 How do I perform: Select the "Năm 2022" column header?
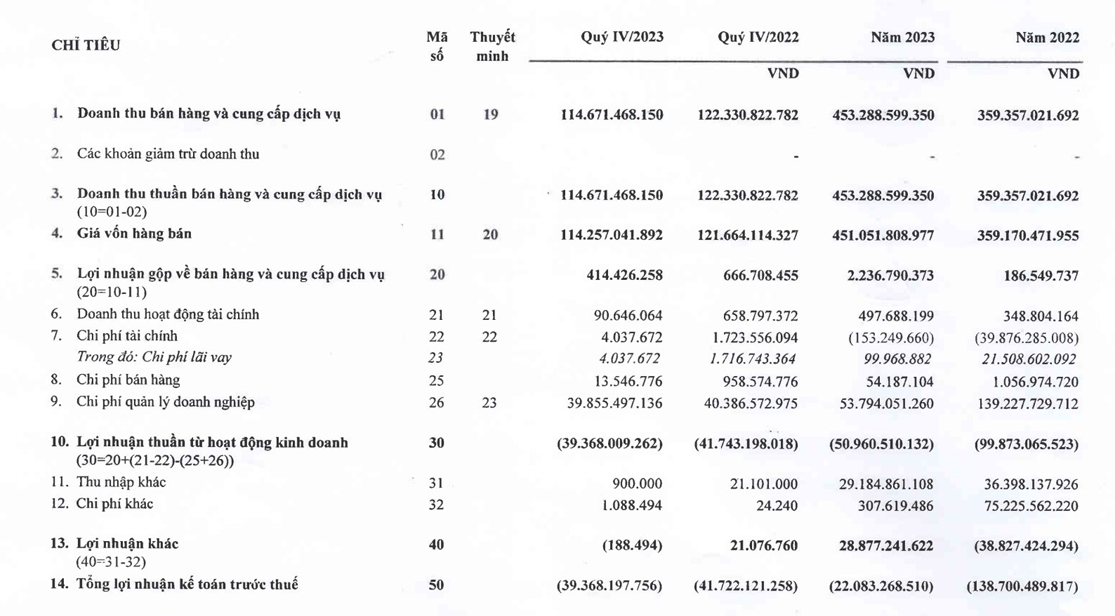coord(1047,37)
